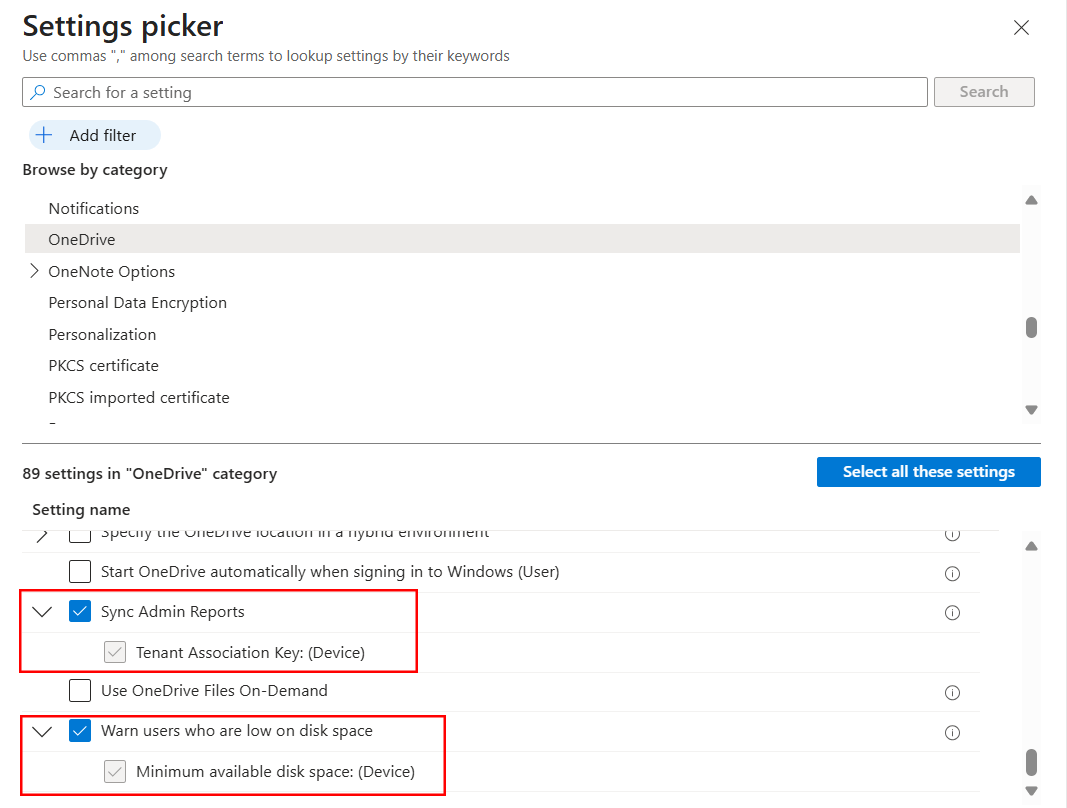This screenshot has width=1067, height=808.
Task: Click the Search for a setting field
Action: [474, 92]
